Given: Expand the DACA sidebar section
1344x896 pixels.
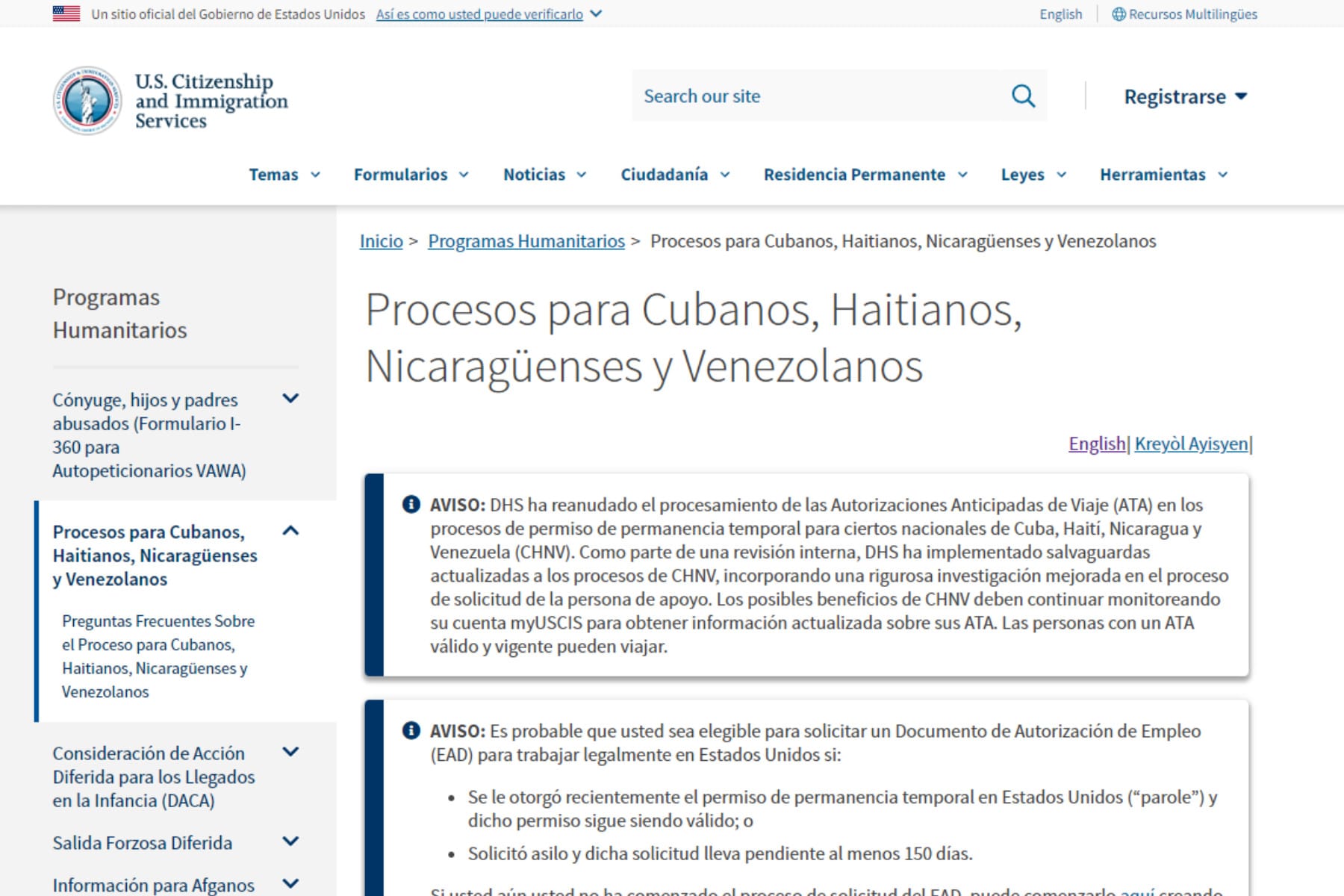Looking at the screenshot, I should [x=291, y=753].
